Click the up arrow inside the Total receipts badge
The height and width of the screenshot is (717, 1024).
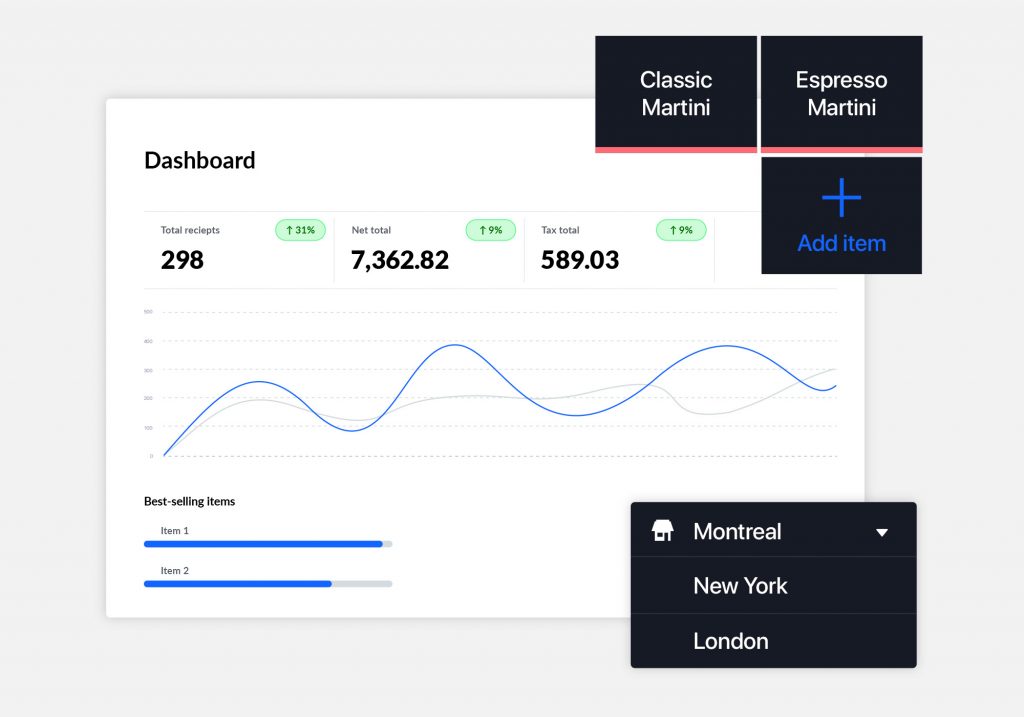(289, 230)
